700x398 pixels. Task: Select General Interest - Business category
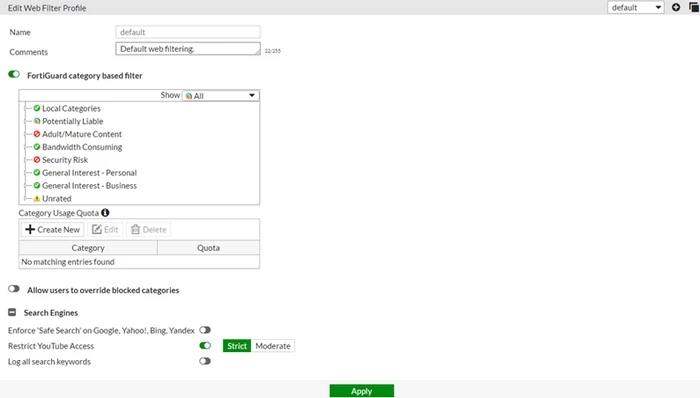(89, 186)
